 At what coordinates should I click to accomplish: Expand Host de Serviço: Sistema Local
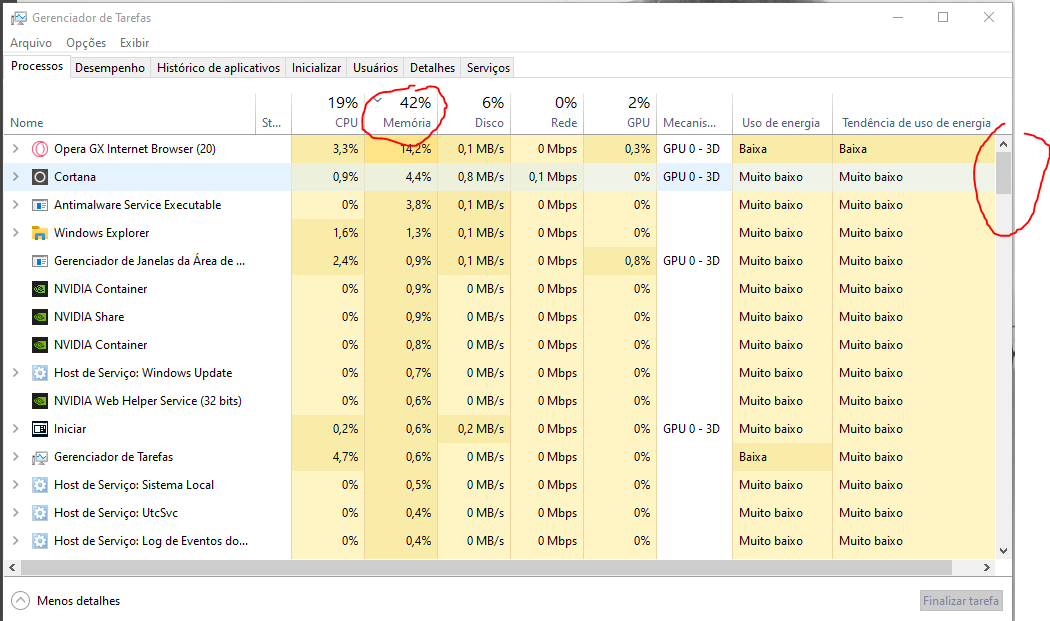pyautogui.click(x=15, y=485)
